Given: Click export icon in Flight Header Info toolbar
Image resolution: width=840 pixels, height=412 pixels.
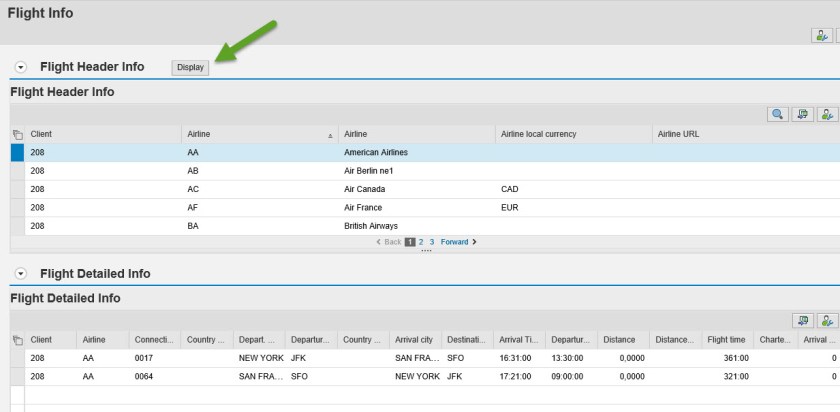Looking at the screenshot, I should click(802, 115).
